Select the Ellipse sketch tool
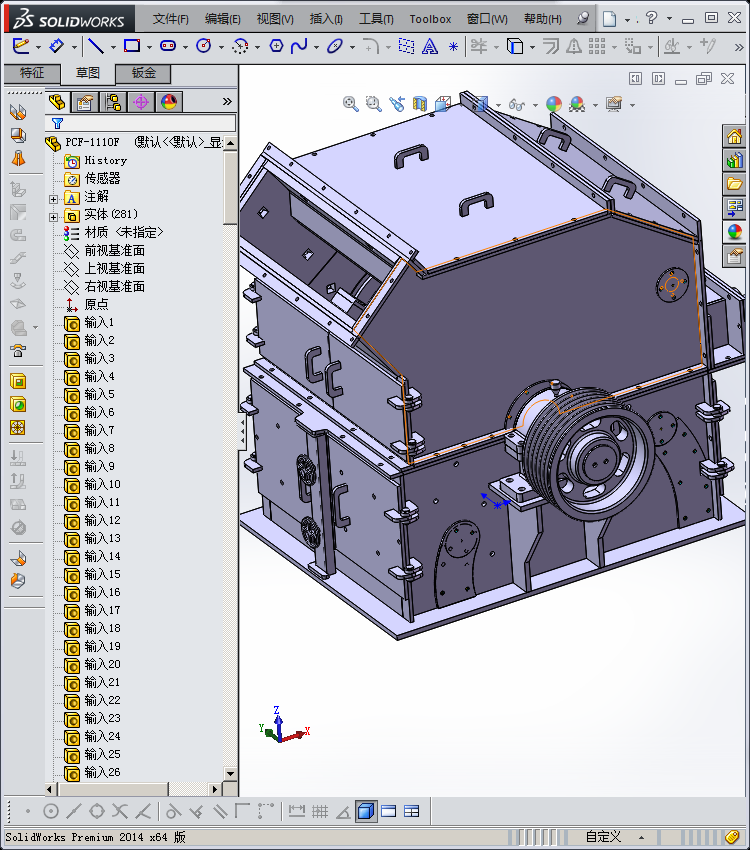The width and height of the screenshot is (750, 850). [x=335, y=46]
